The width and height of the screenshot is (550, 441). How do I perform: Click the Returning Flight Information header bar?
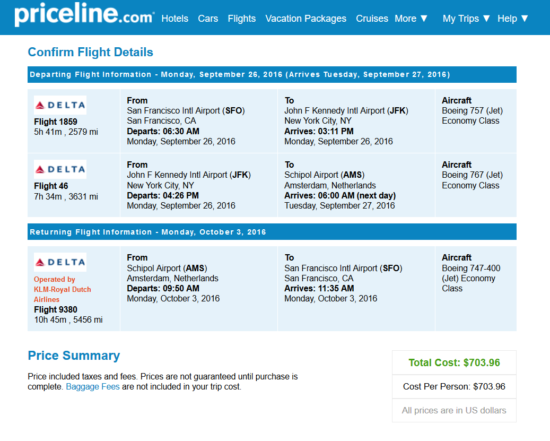tap(272, 232)
